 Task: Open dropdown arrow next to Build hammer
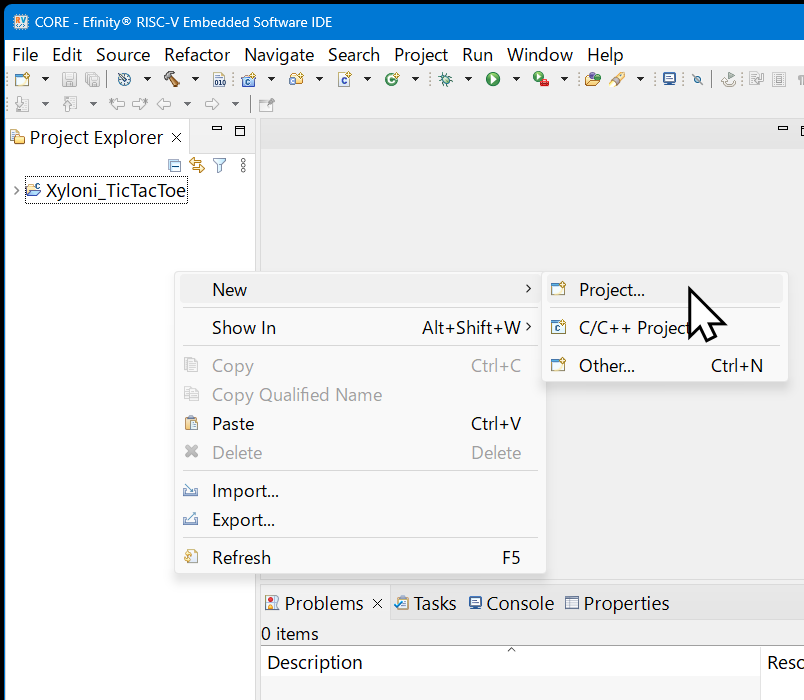195,79
